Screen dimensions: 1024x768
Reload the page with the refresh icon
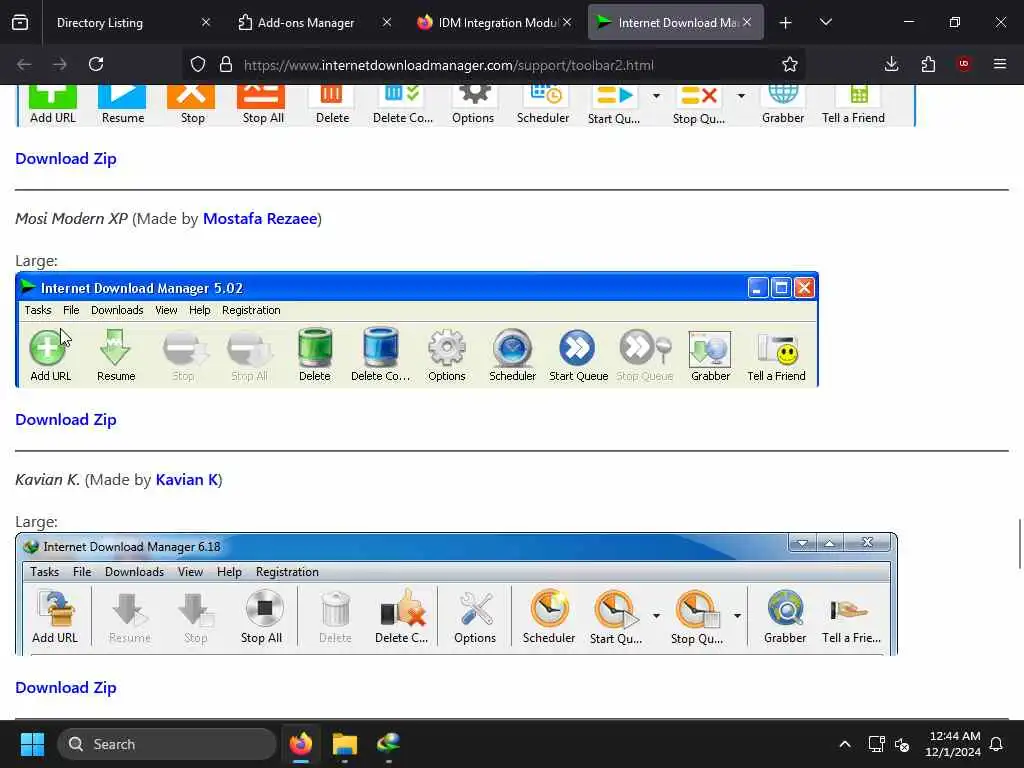[x=96, y=64]
